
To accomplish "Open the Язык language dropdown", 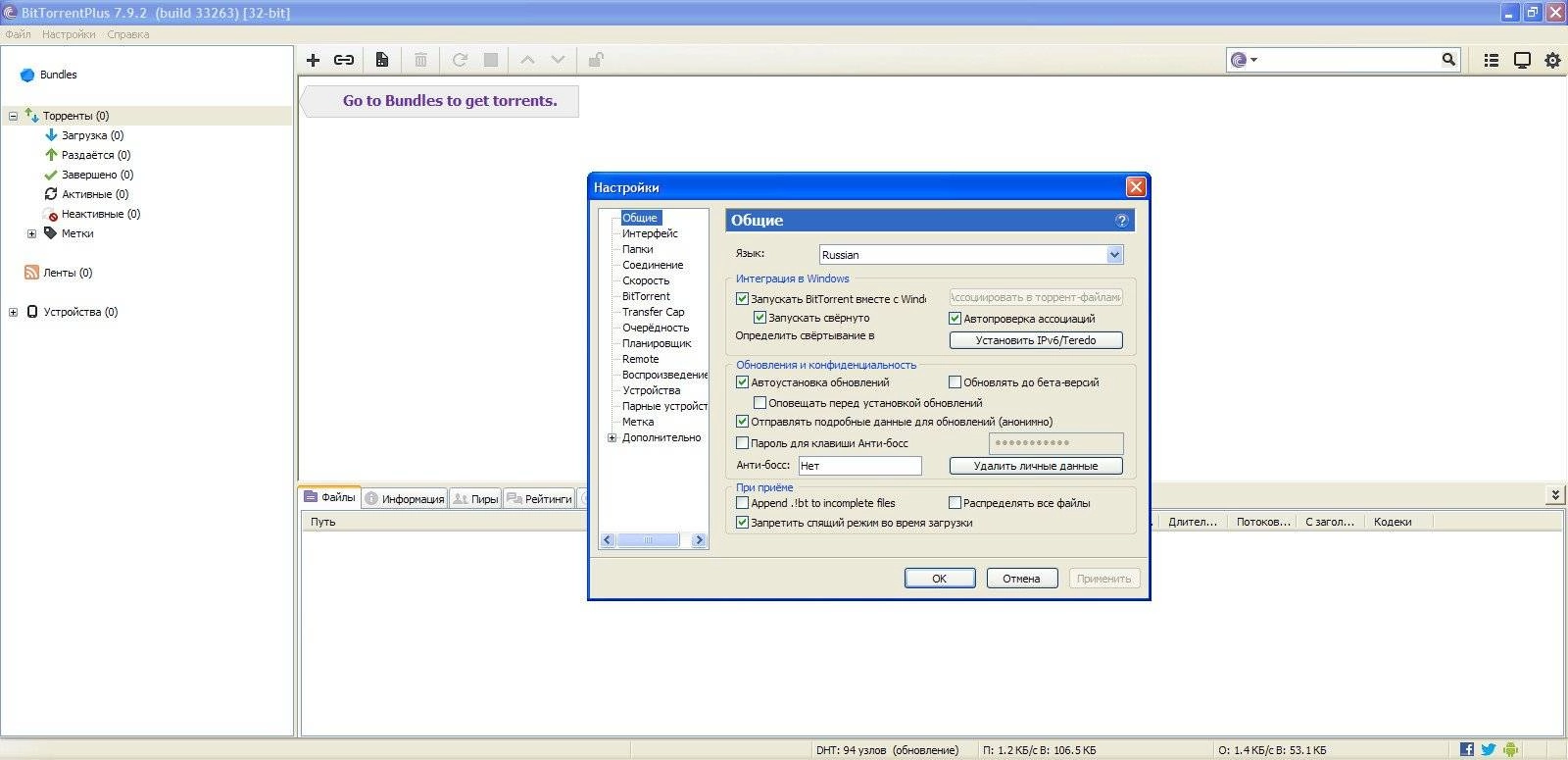I will coord(1114,255).
